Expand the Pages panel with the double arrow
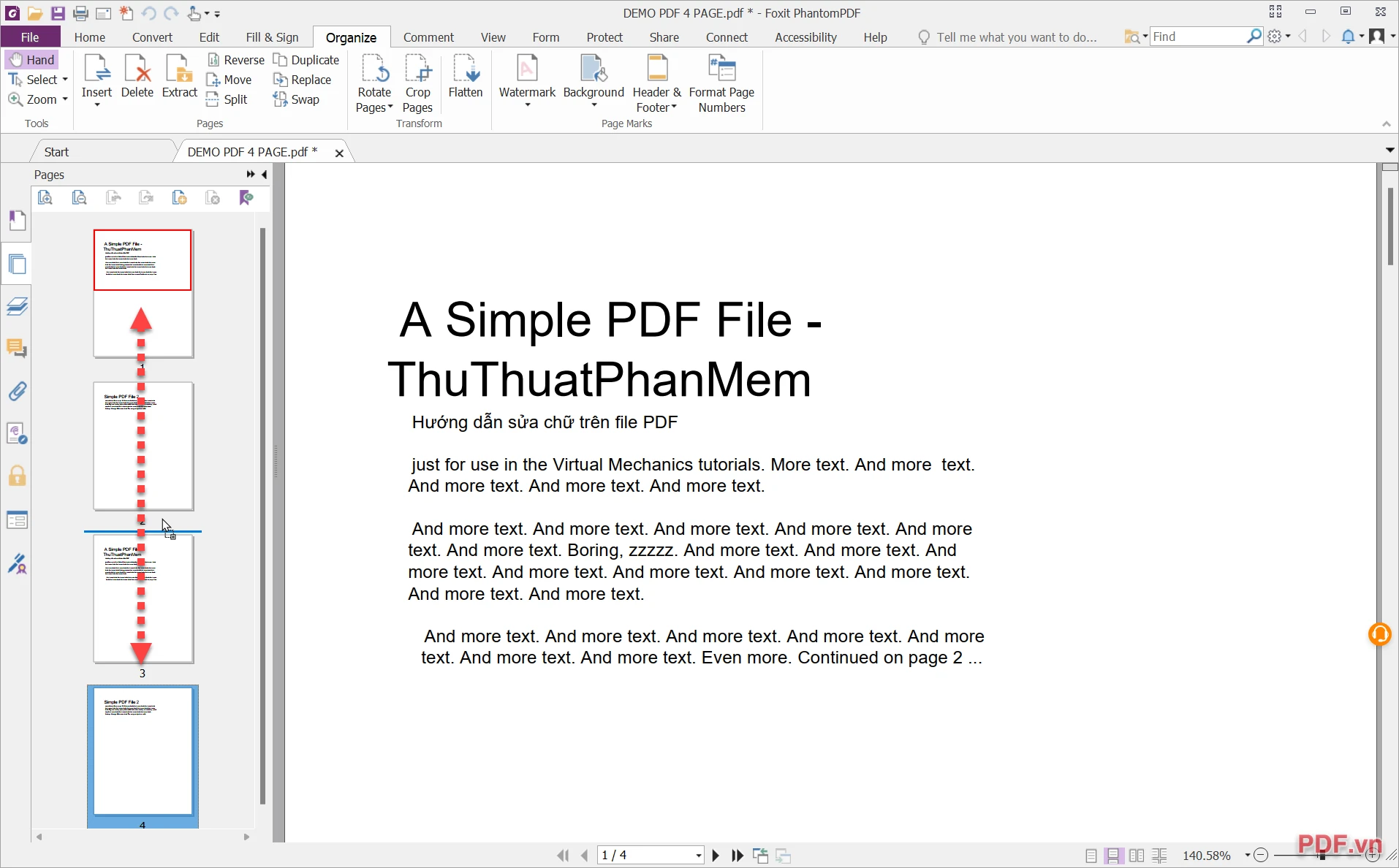This screenshot has width=1399, height=868. [x=251, y=175]
